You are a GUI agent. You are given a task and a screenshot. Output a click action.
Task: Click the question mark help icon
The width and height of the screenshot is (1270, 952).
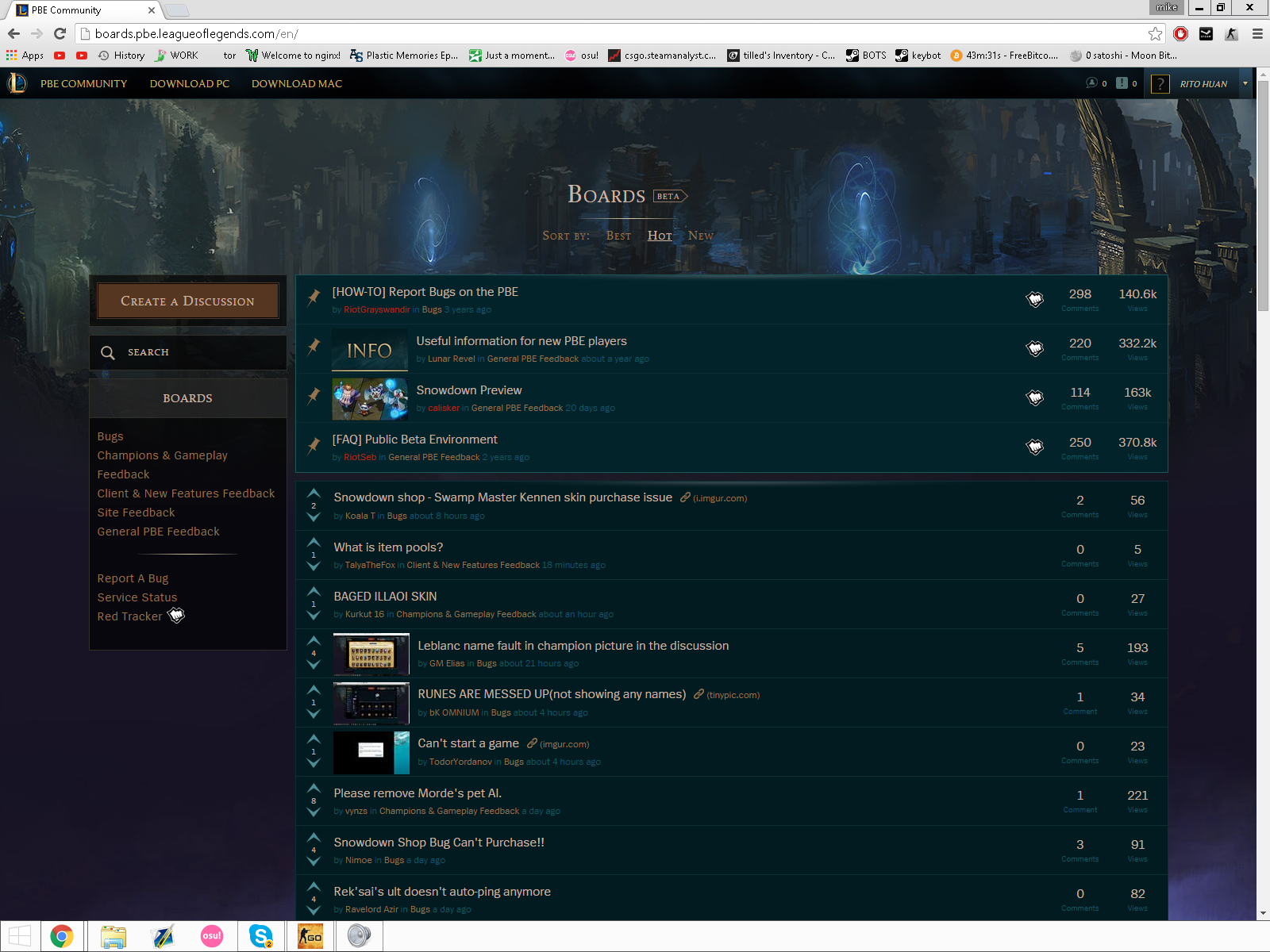click(1160, 83)
